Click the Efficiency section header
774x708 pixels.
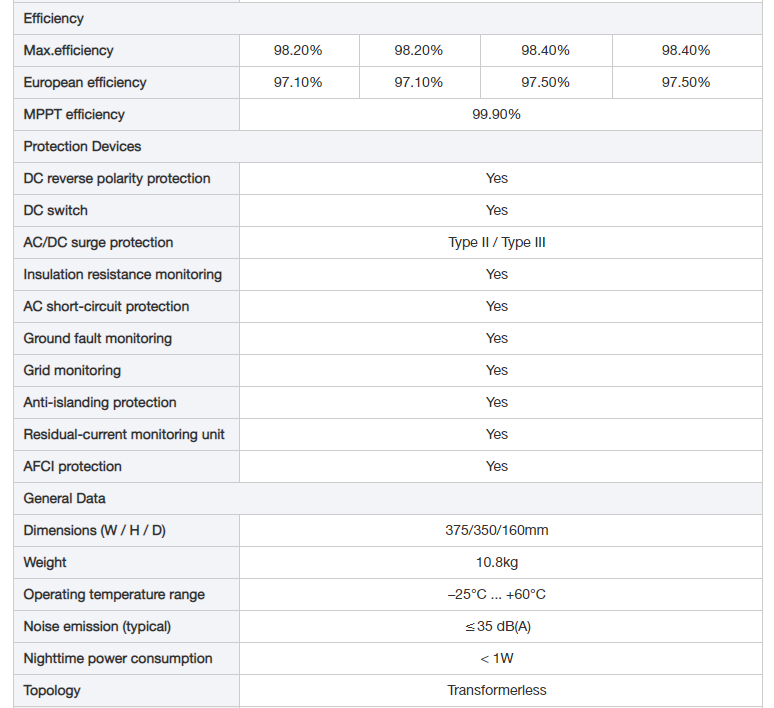pyautogui.click(x=53, y=19)
